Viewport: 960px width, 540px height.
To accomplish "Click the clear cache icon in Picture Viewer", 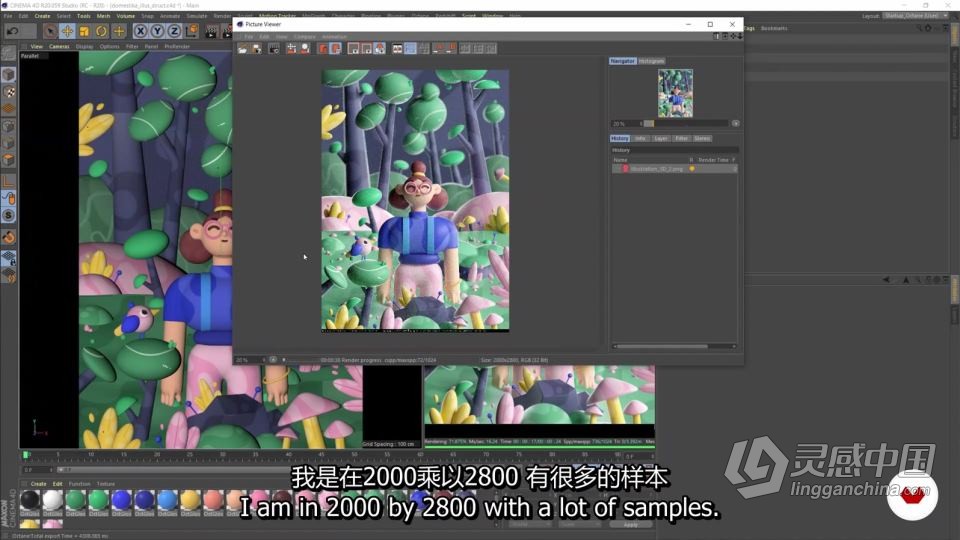I will [x=304, y=48].
